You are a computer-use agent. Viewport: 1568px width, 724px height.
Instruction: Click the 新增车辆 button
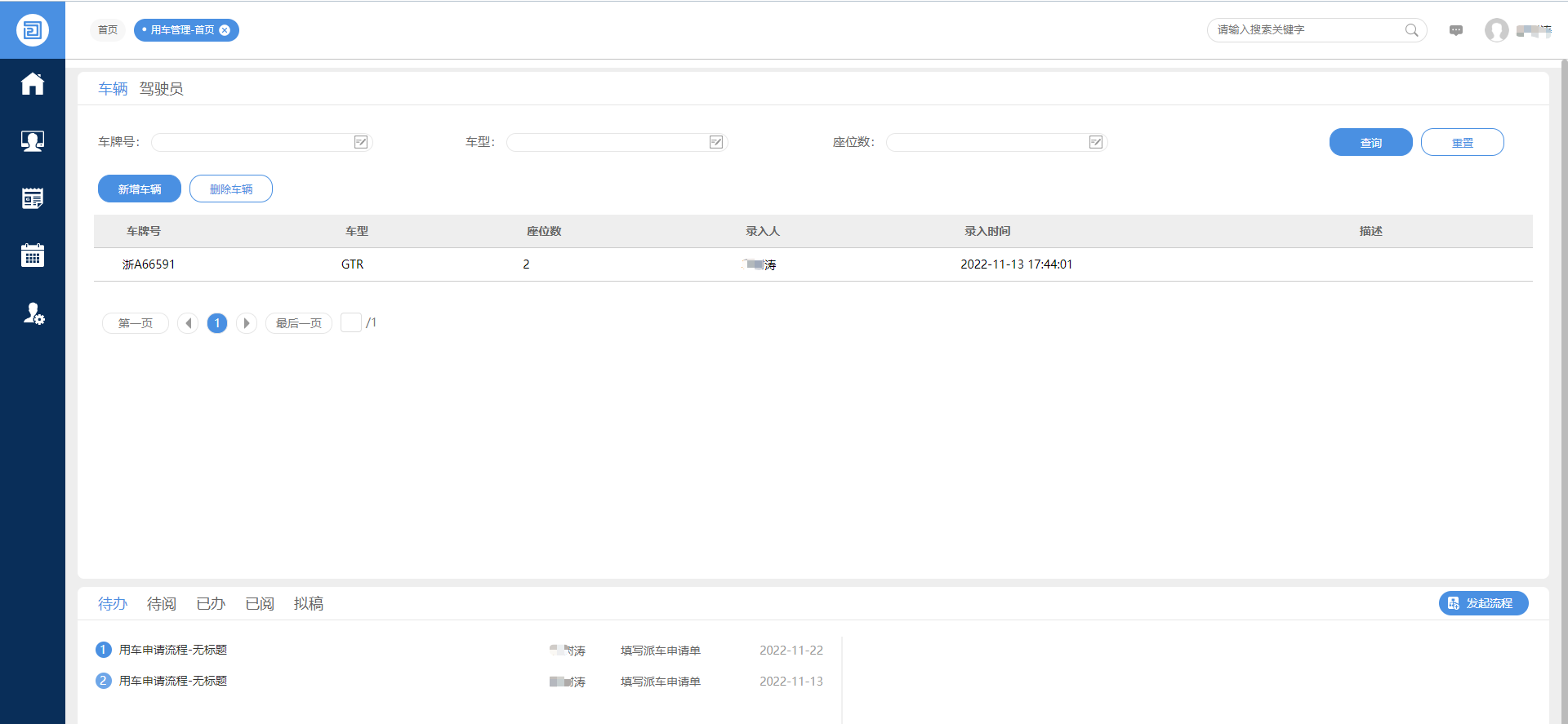[x=140, y=189]
